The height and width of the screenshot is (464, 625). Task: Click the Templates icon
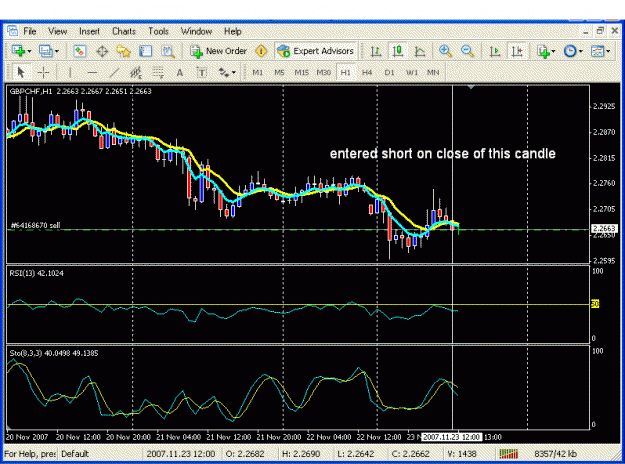[597, 51]
